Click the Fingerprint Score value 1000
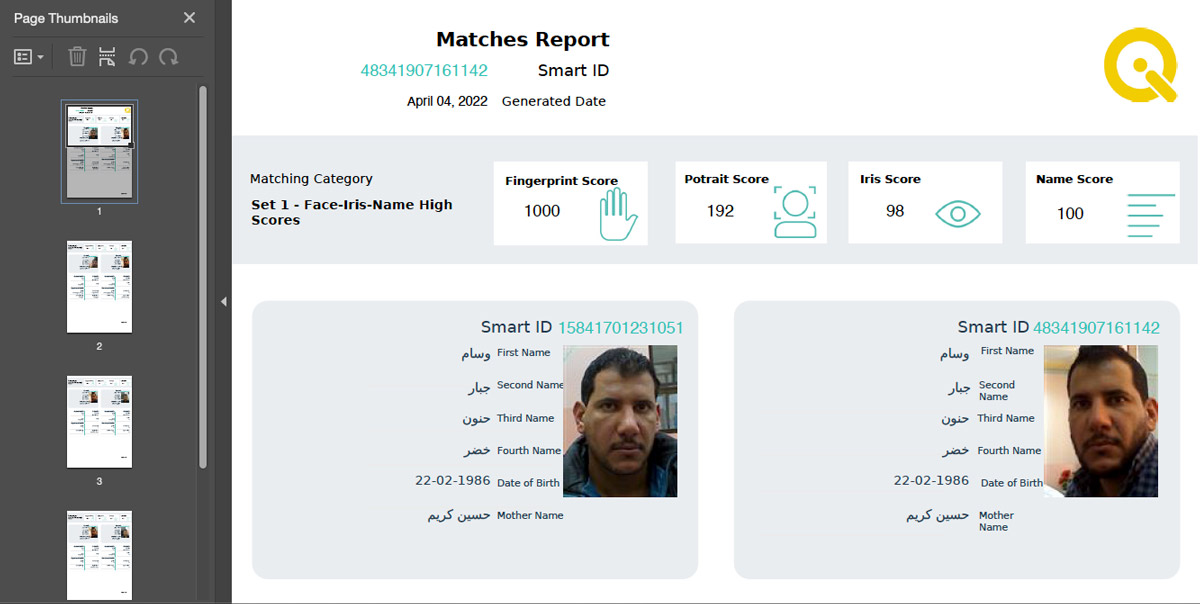 pos(542,211)
